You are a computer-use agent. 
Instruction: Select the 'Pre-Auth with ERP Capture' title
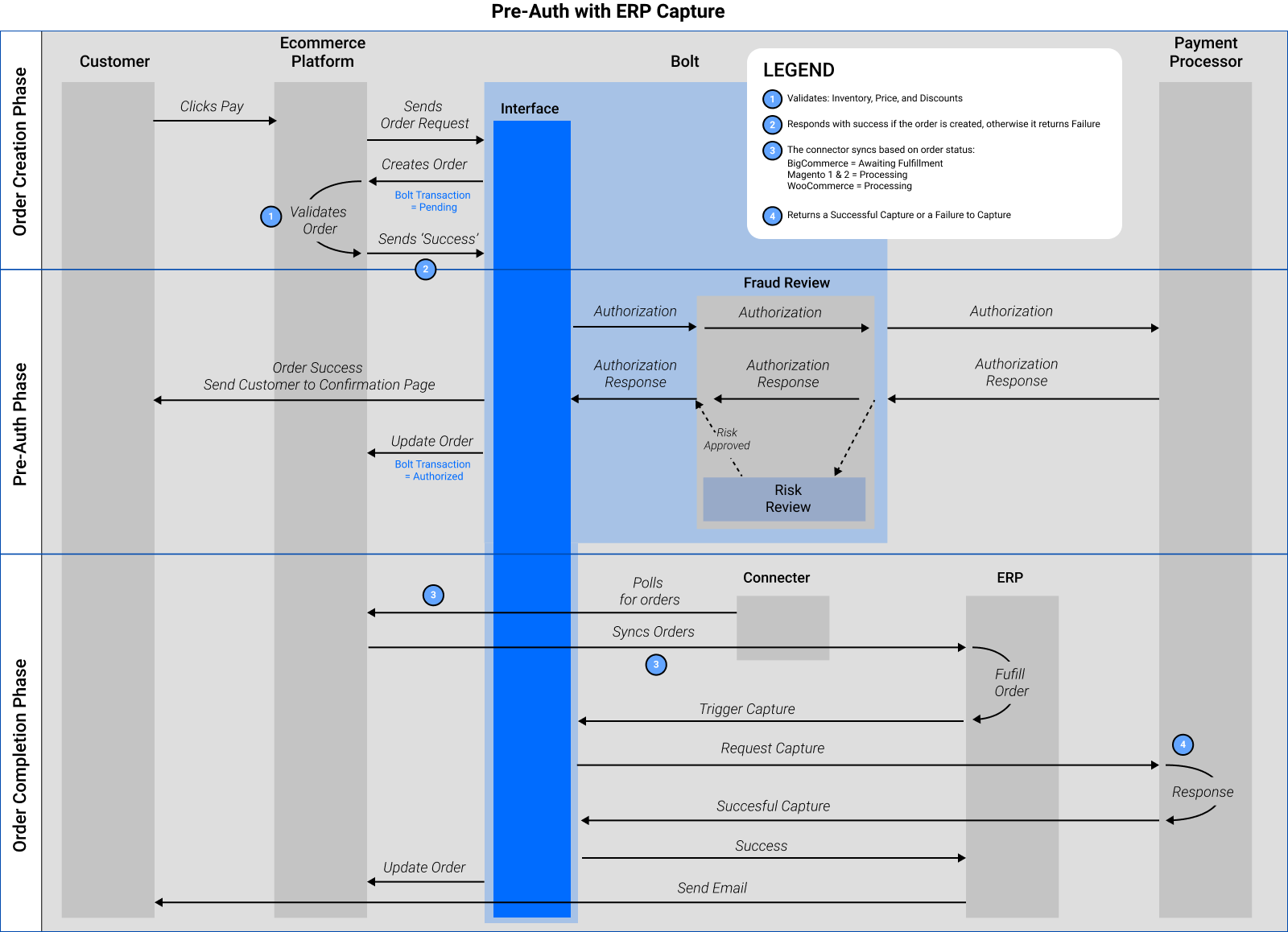(608, 11)
